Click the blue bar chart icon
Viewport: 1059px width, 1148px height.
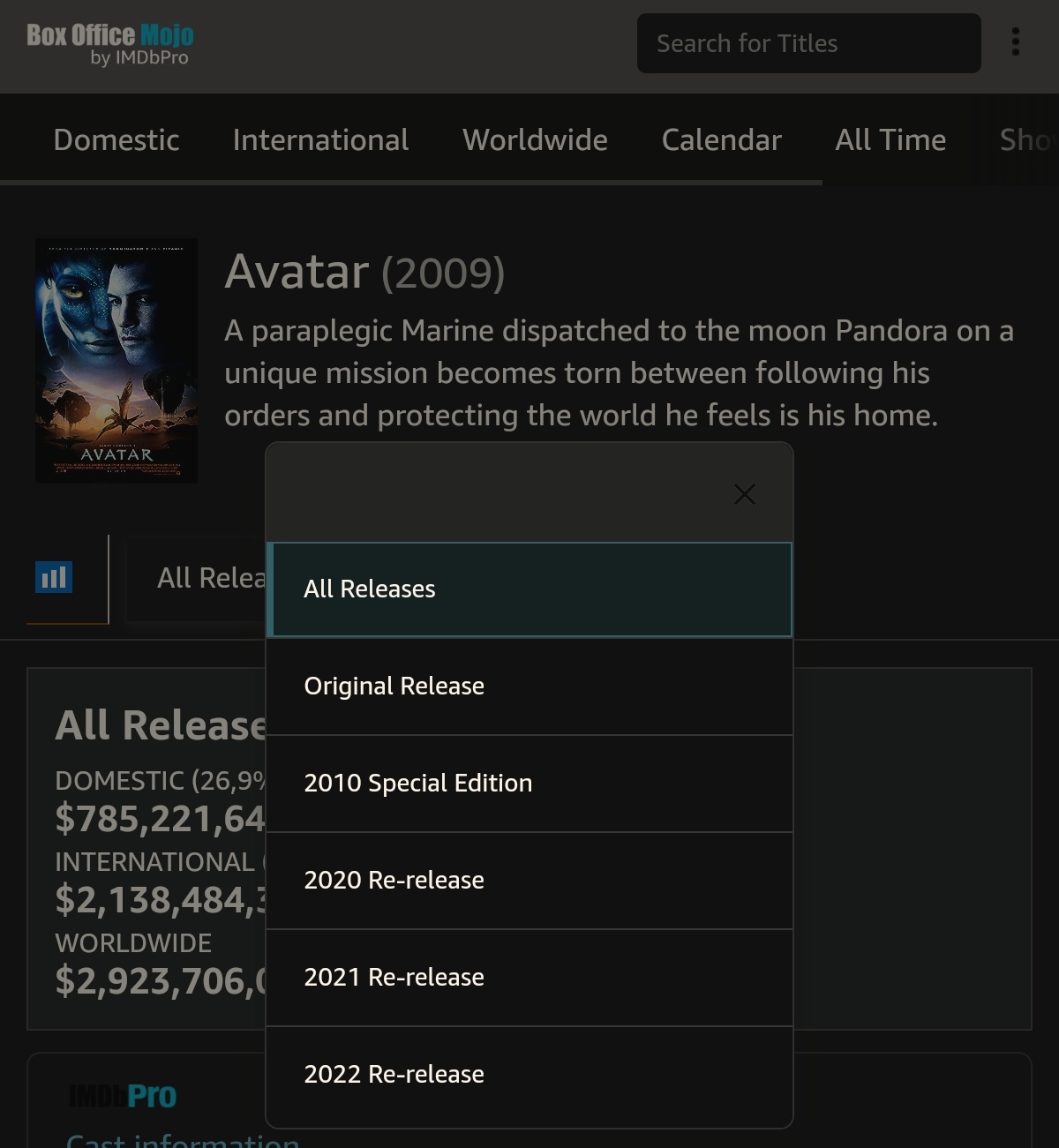54,578
